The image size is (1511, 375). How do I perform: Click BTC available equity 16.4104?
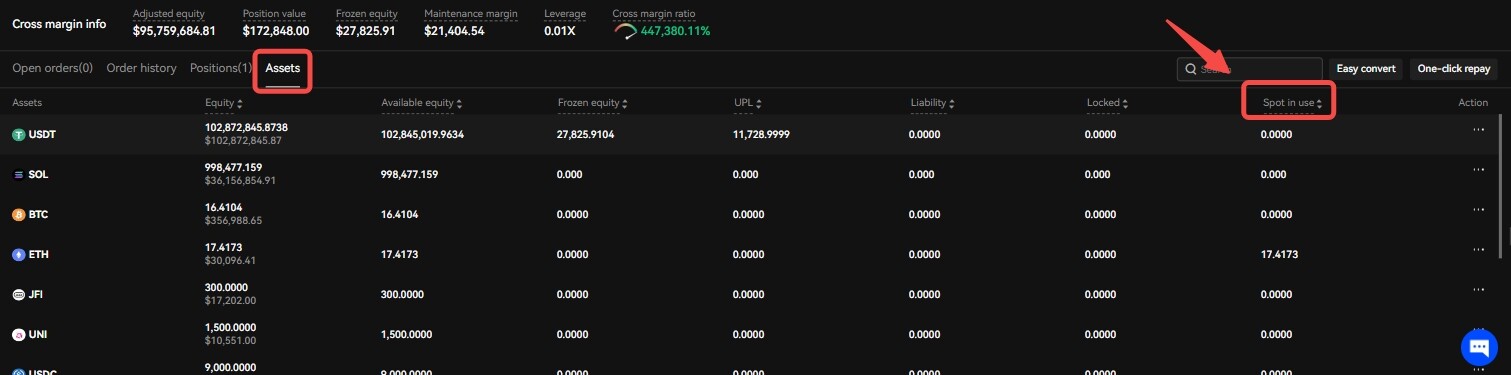399,215
